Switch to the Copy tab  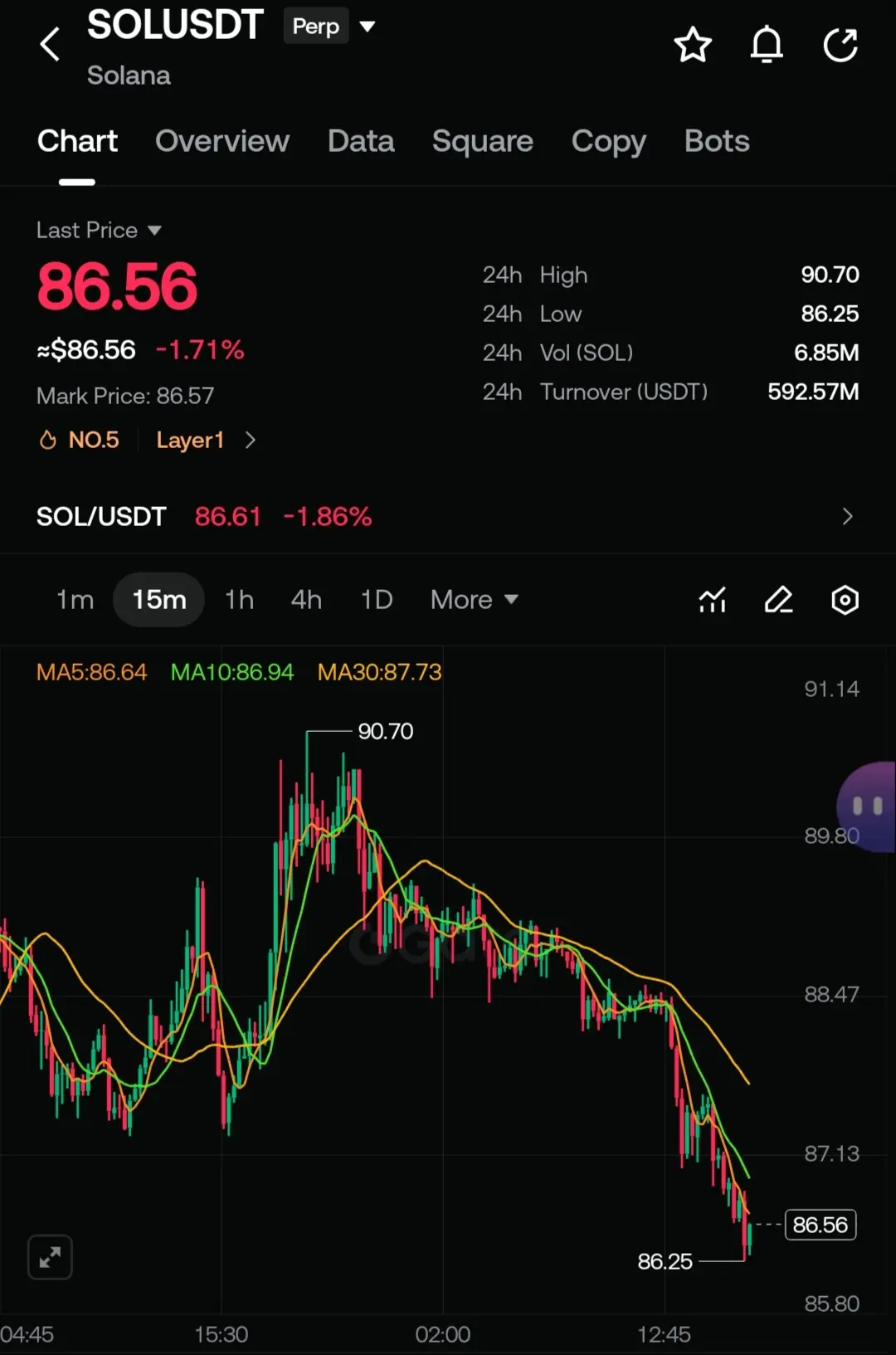click(609, 141)
